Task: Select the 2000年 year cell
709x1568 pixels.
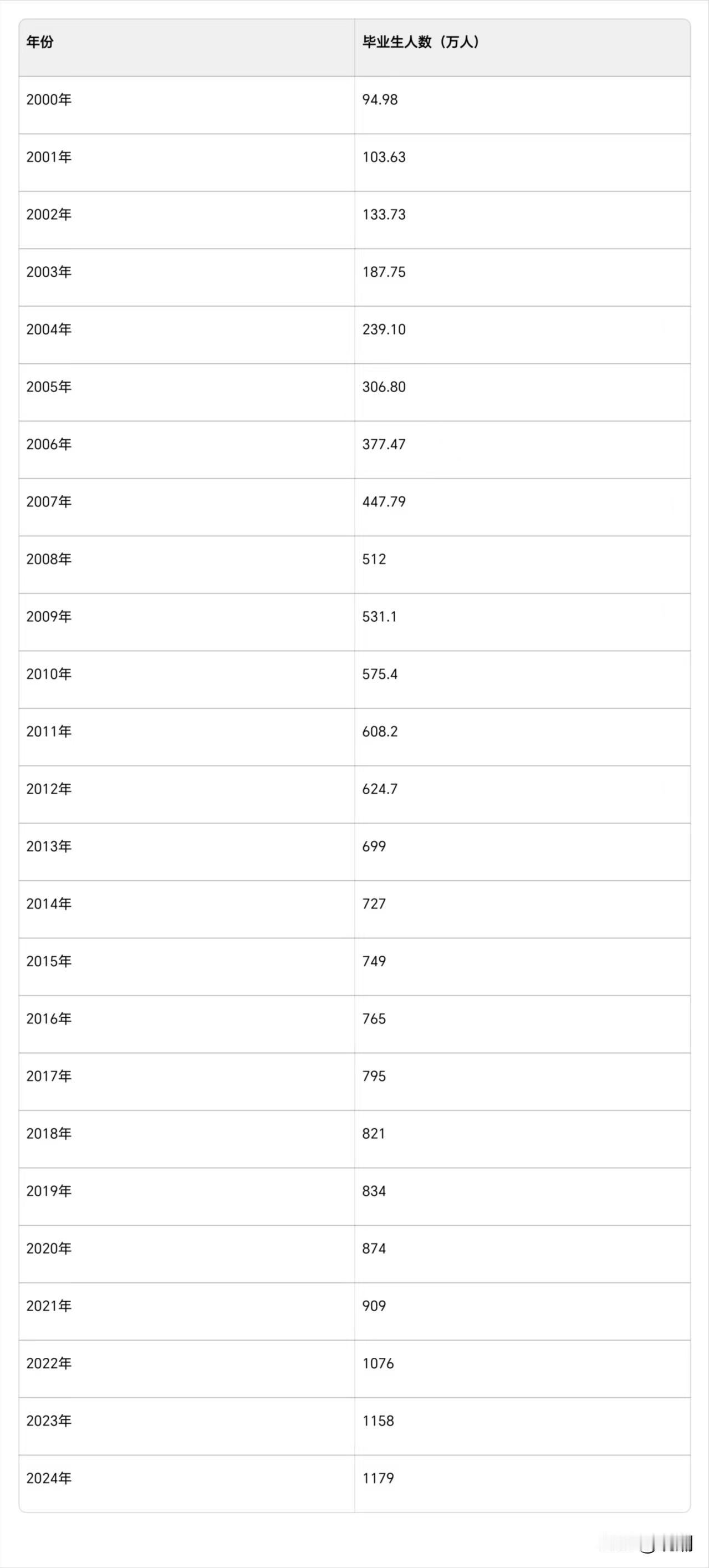Action: pyautogui.click(x=49, y=99)
